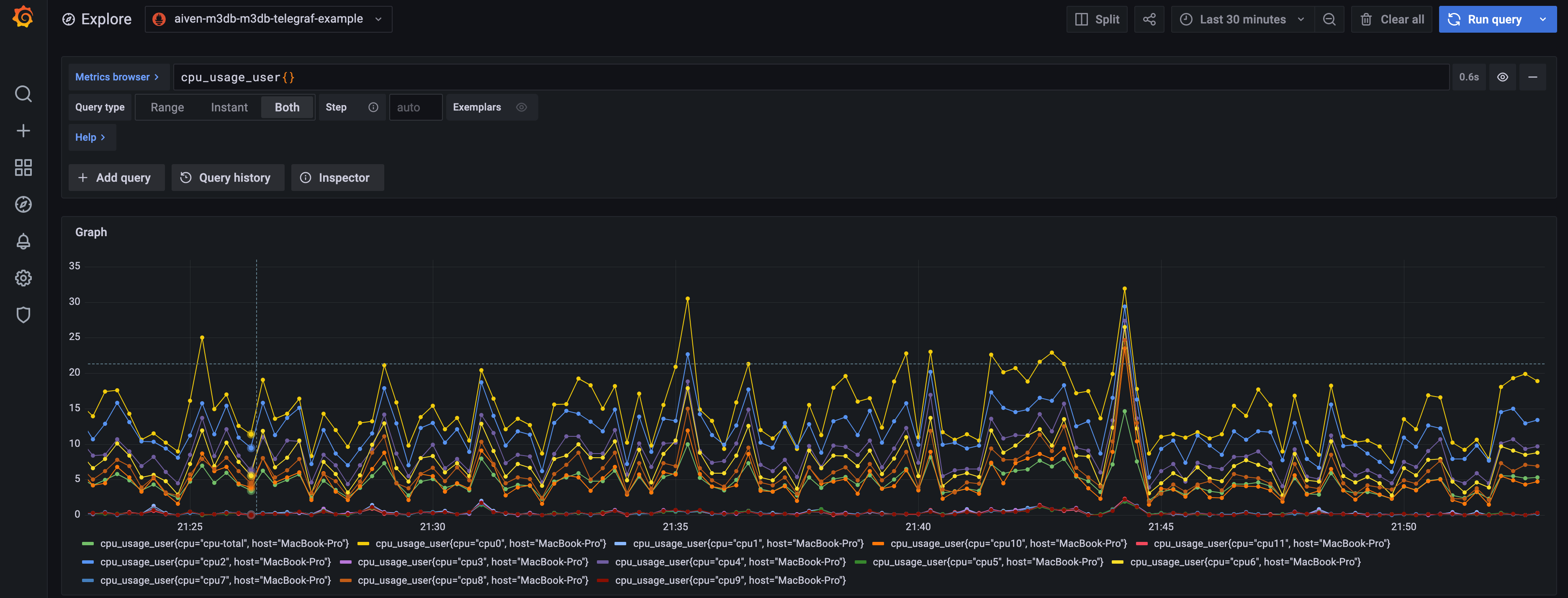The image size is (1568, 598).
Task: Switch query type to Range
Action: point(167,107)
